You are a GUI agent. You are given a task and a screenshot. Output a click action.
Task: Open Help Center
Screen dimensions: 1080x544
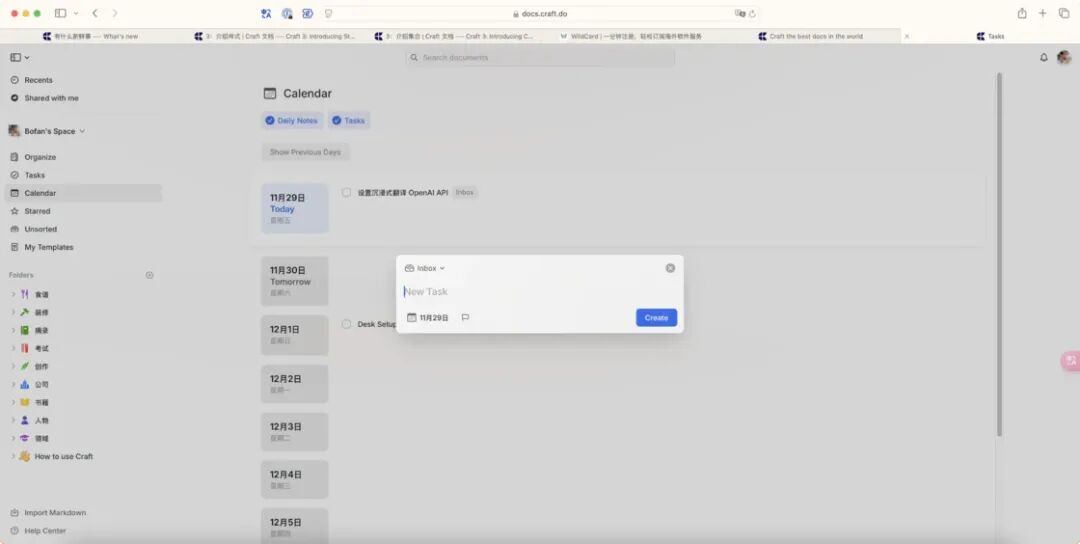click(39, 530)
